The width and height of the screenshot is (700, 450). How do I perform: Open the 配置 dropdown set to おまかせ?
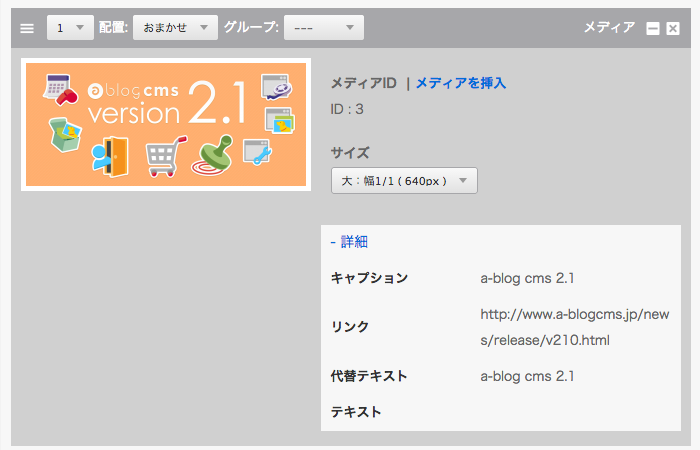click(x=175, y=28)
